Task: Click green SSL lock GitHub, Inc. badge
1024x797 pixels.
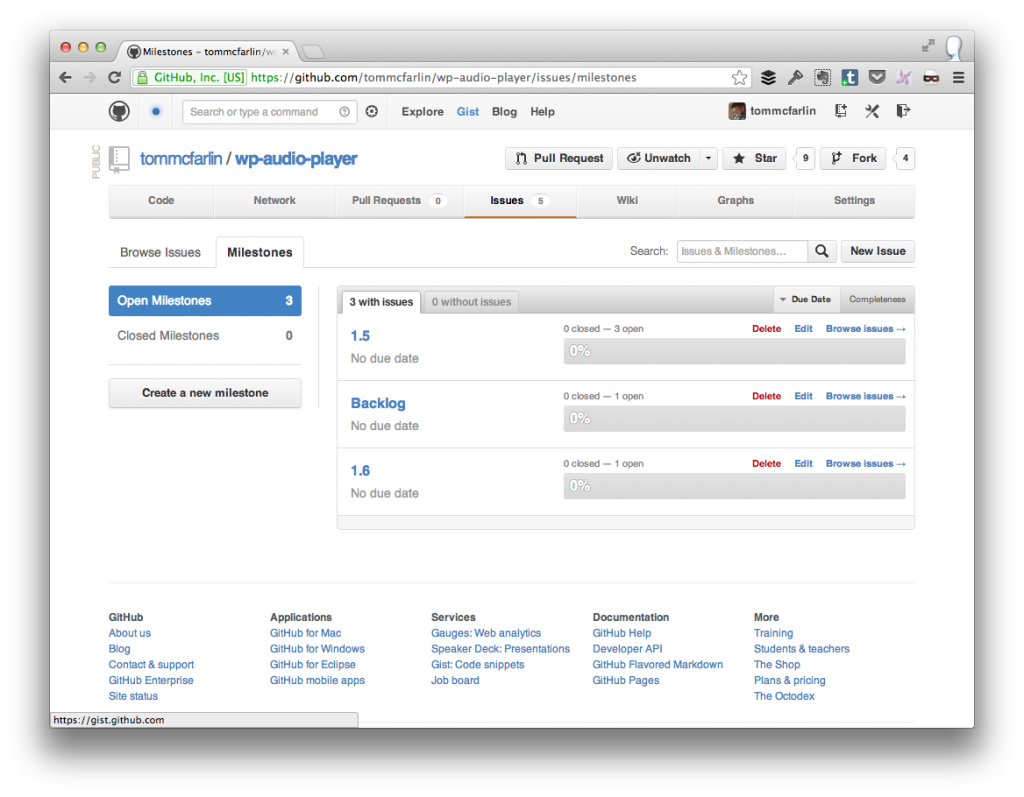Action: [189, 78]
